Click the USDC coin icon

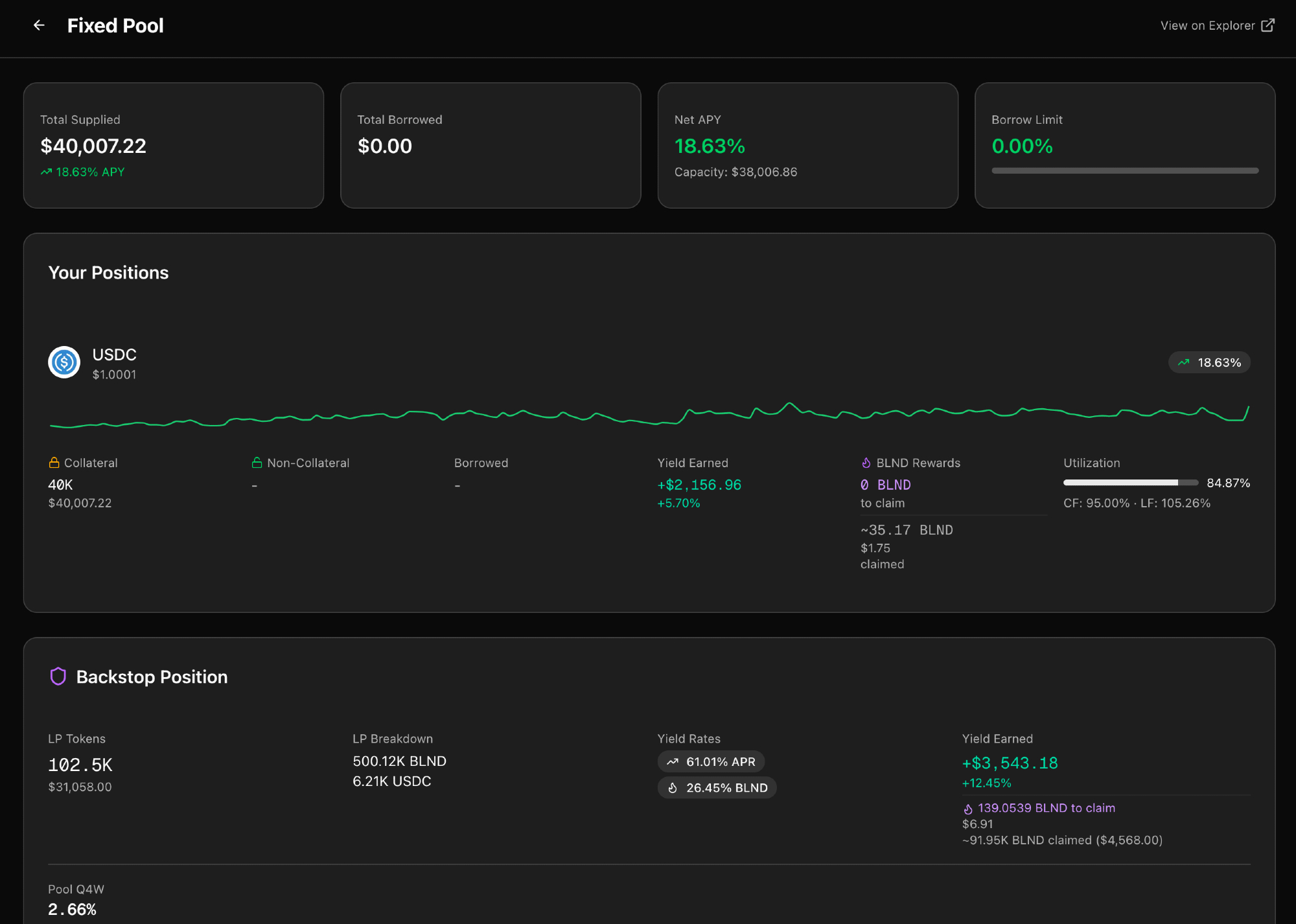tap(64, 362)
